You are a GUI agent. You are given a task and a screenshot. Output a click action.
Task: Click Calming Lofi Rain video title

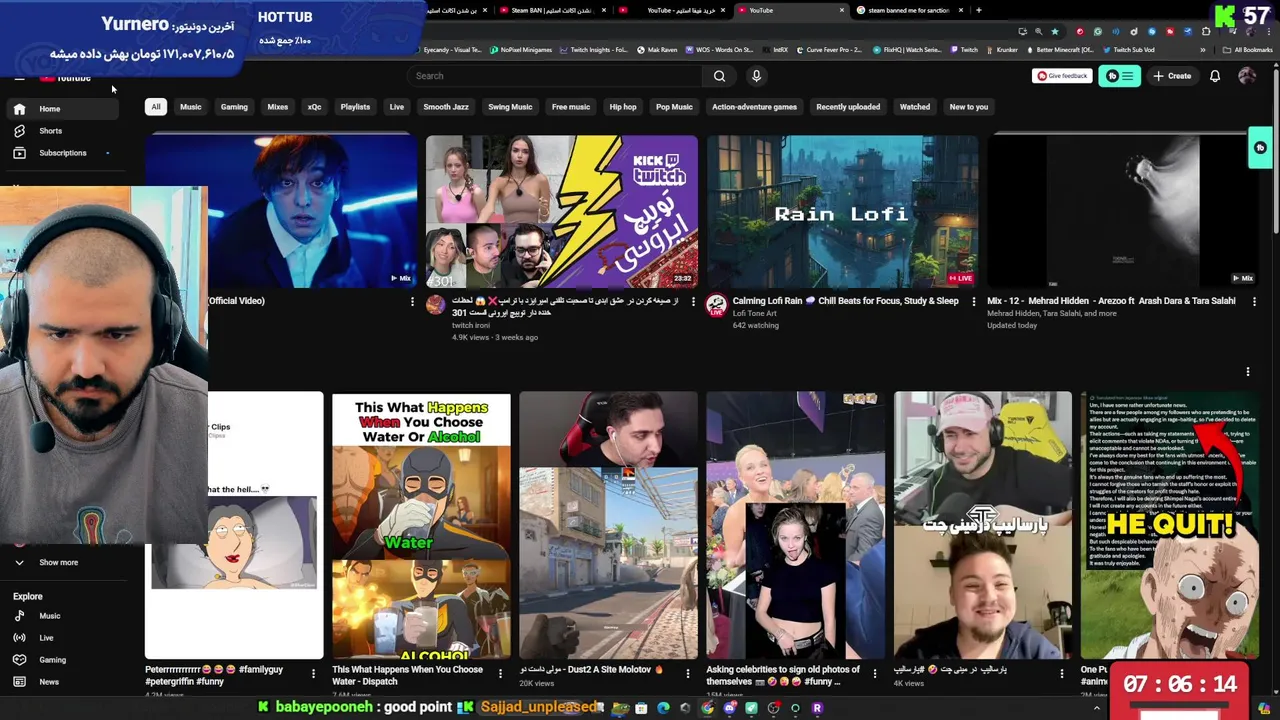pos(845,301)
